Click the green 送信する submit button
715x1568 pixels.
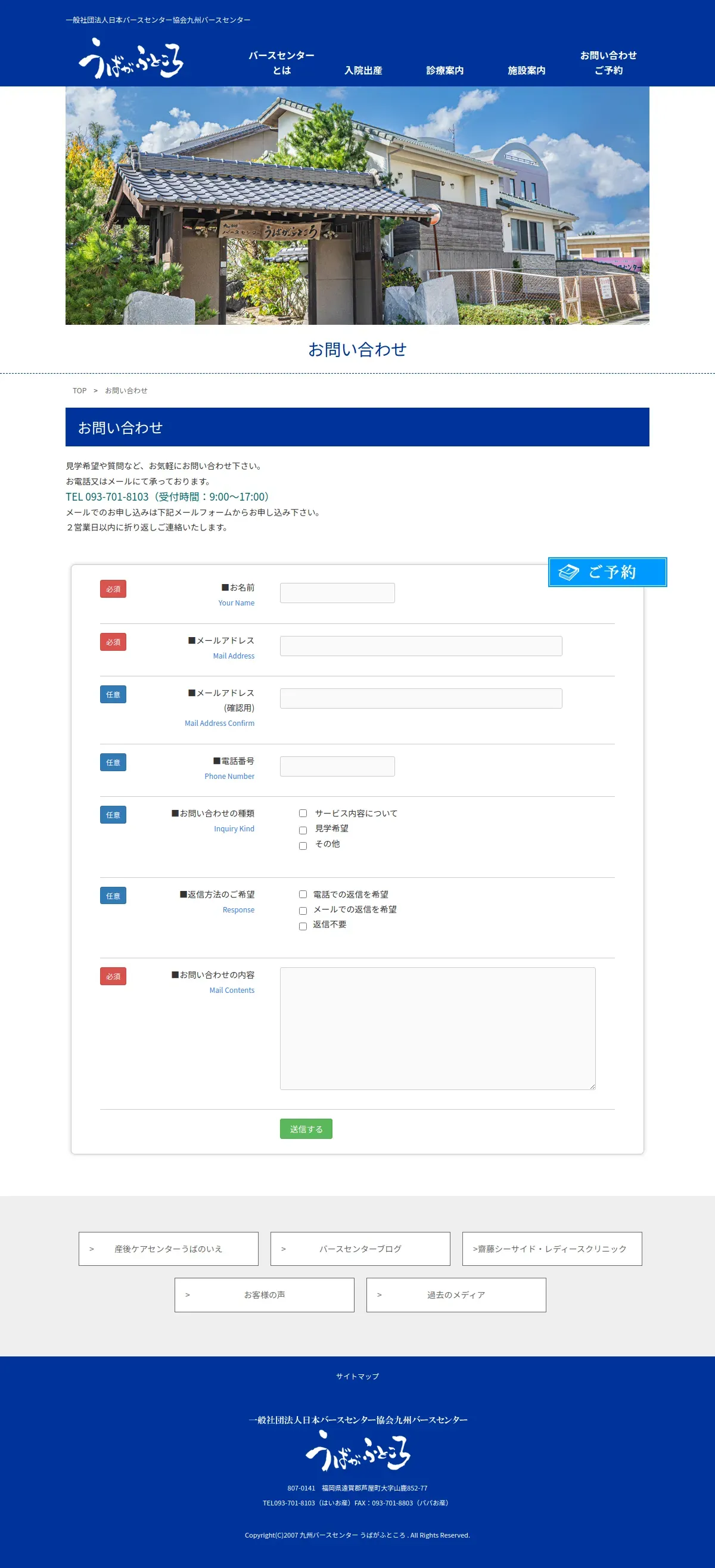click(x=306, y=1129)
